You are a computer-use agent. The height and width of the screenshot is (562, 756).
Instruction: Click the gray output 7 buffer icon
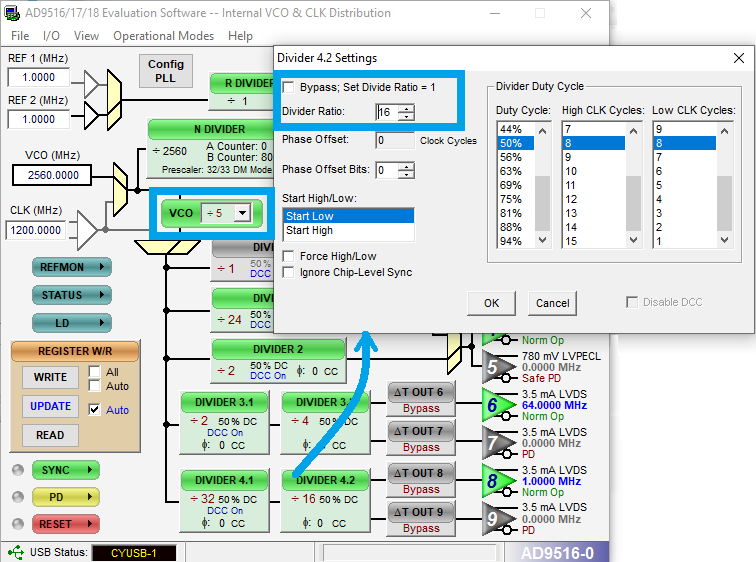tap(495, 441)
